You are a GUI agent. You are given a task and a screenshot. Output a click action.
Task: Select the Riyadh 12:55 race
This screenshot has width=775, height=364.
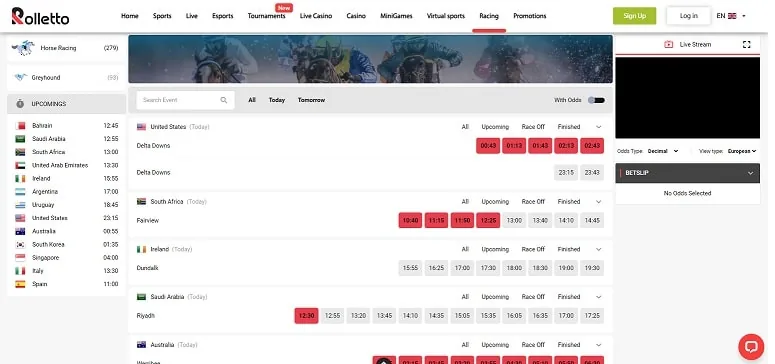[332, 316]
